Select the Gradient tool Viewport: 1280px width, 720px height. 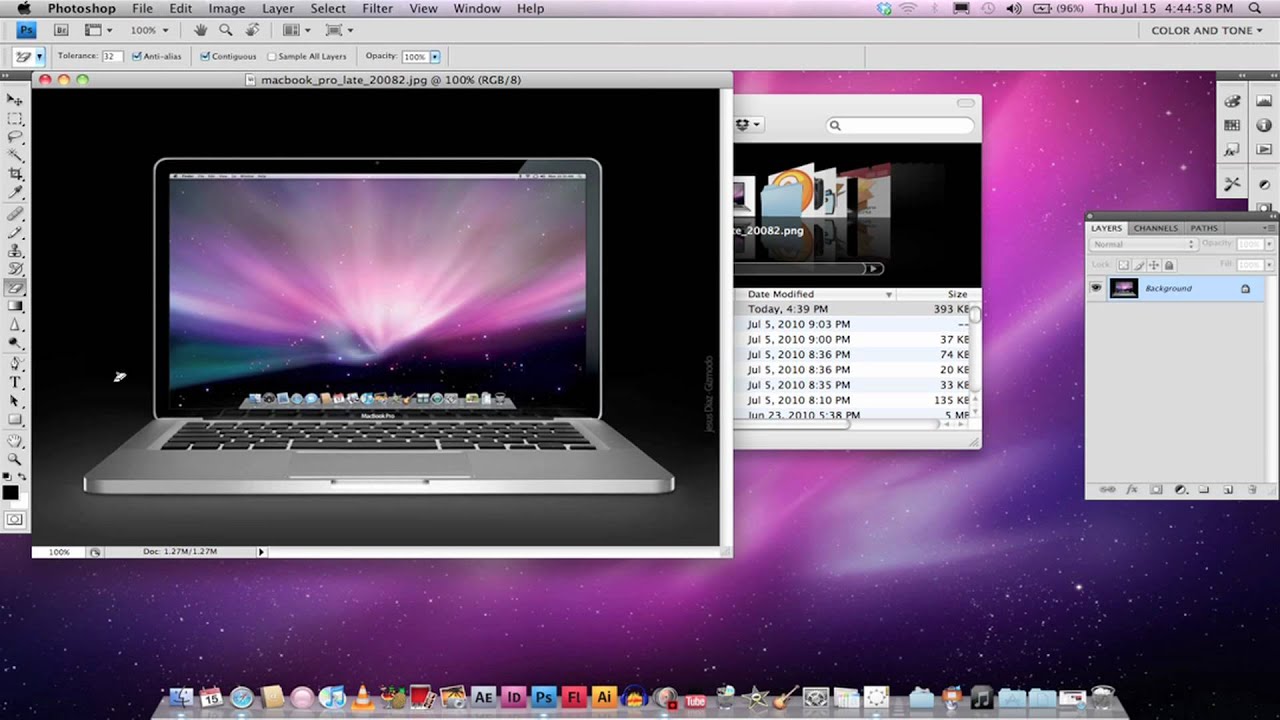[x=15, y=306]
